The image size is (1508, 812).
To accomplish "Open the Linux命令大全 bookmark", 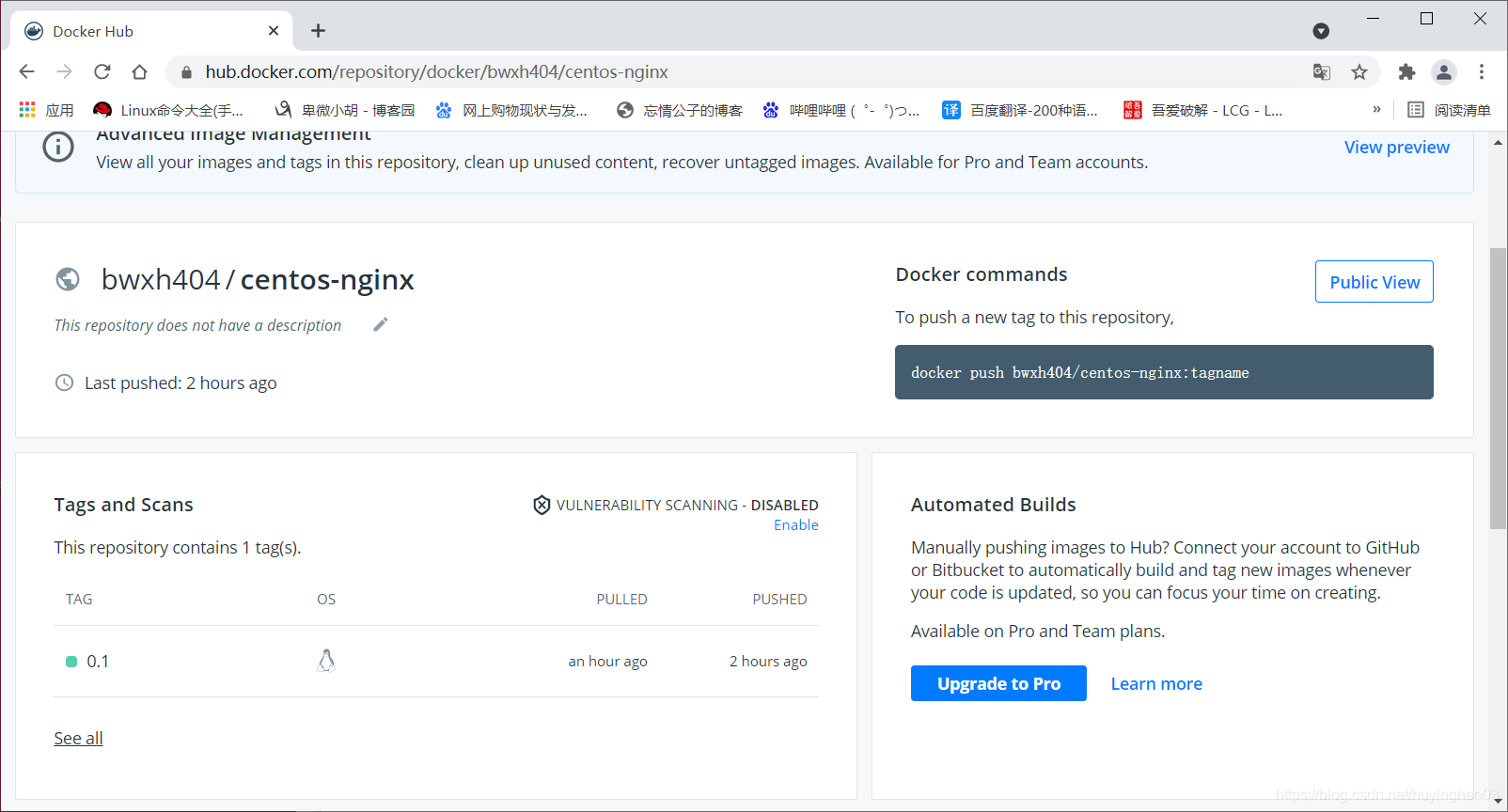I will (x=169, y=110).
